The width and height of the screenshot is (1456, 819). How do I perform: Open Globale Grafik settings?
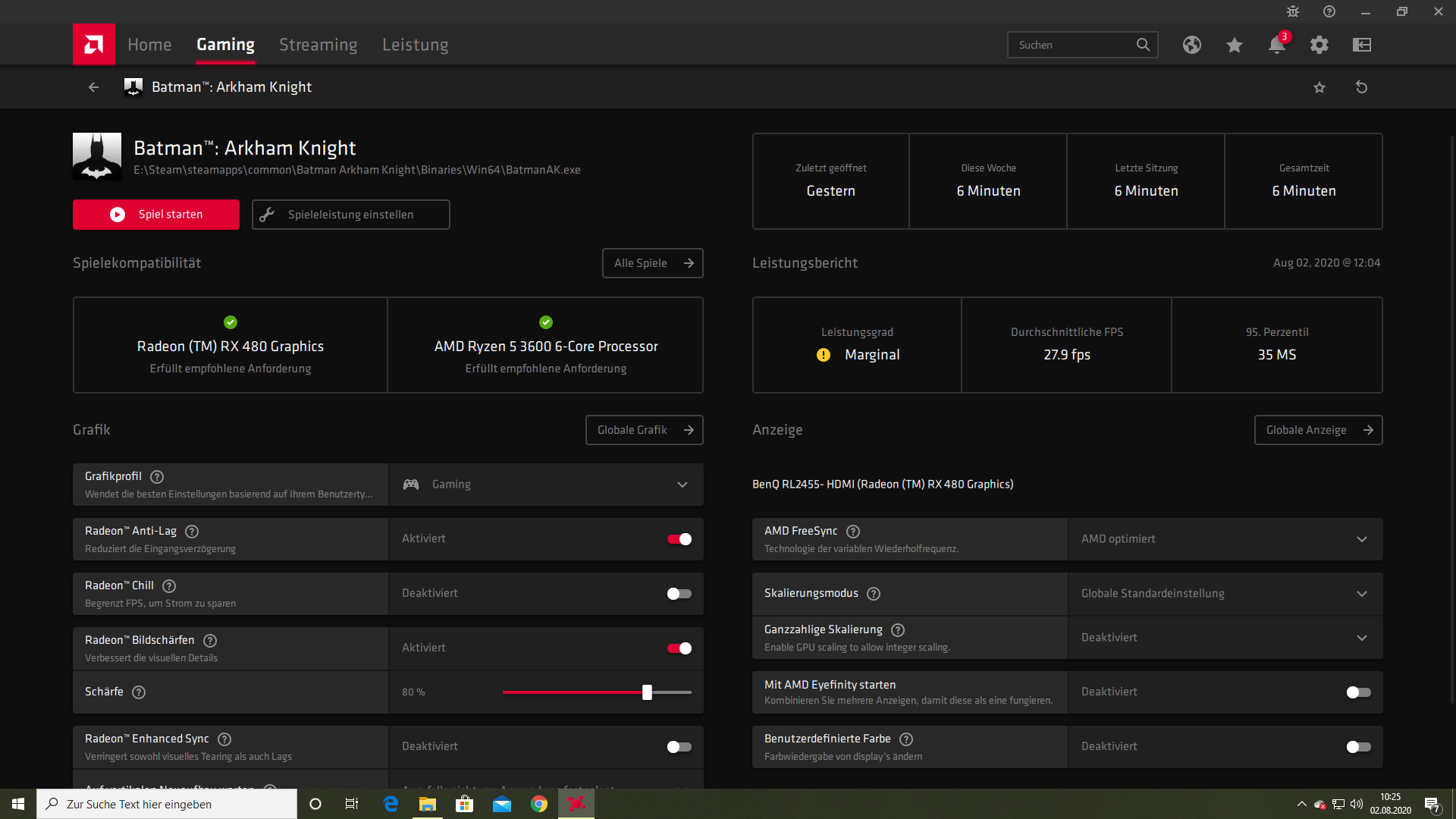[644, 430]
